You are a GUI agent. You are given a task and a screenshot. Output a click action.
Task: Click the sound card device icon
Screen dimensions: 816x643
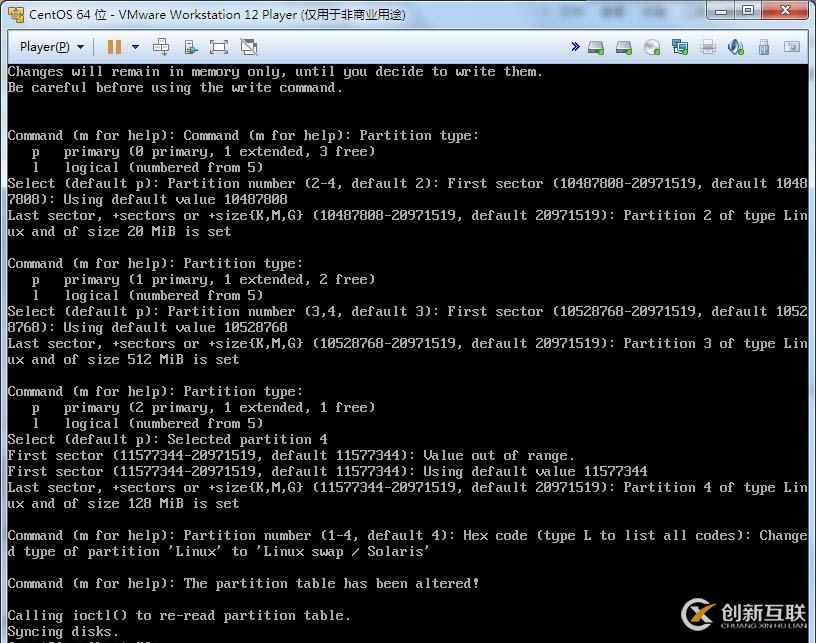pos(736,47)
